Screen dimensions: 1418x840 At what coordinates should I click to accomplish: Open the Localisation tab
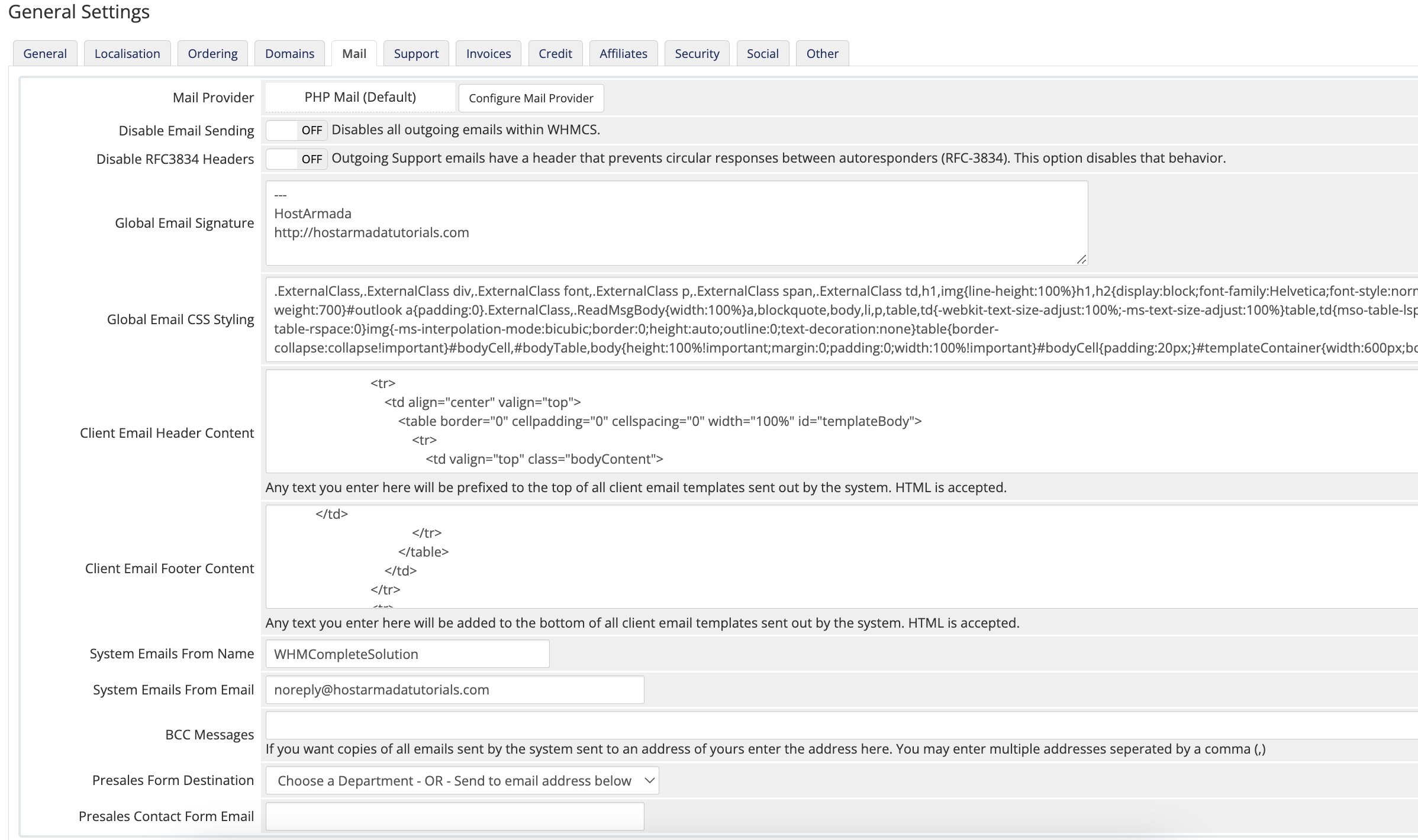(127, 53)
